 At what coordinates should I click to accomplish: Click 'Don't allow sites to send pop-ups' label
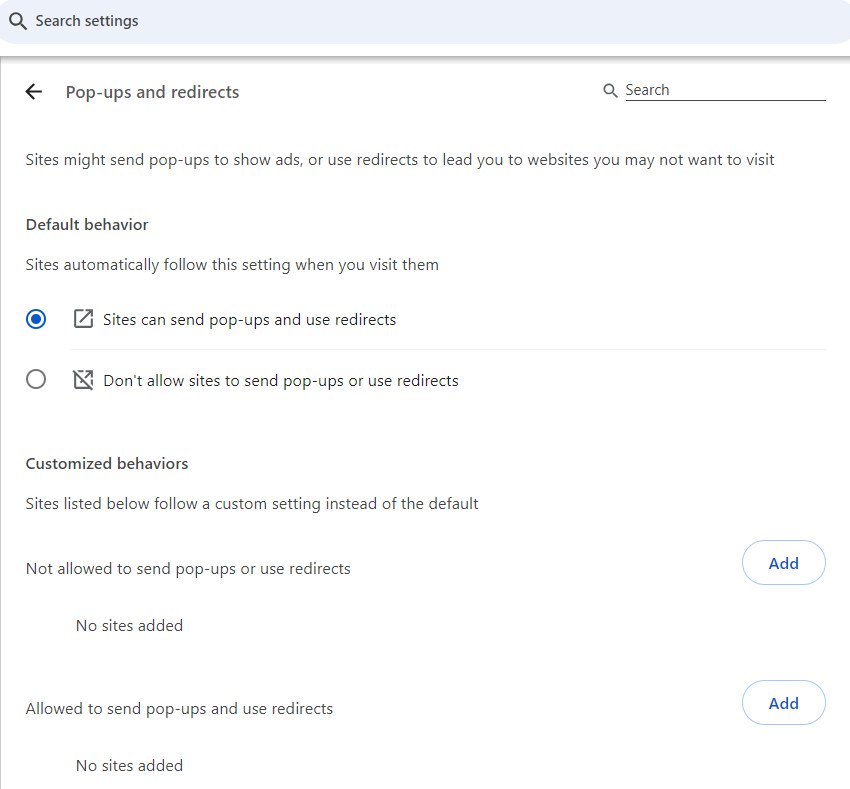281,381
